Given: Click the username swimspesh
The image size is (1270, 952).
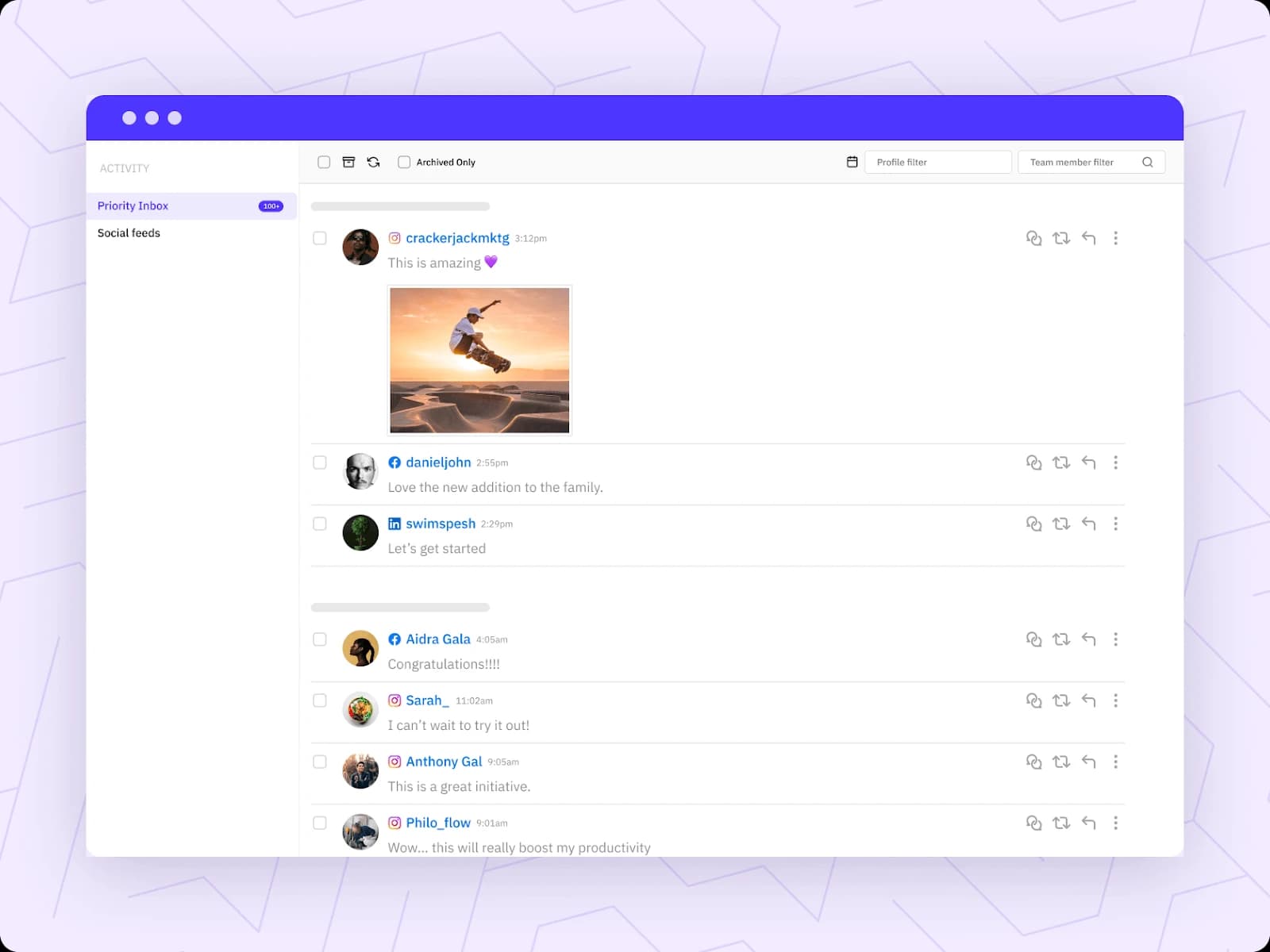Looking at the screenshot, I should click(441, 524).
